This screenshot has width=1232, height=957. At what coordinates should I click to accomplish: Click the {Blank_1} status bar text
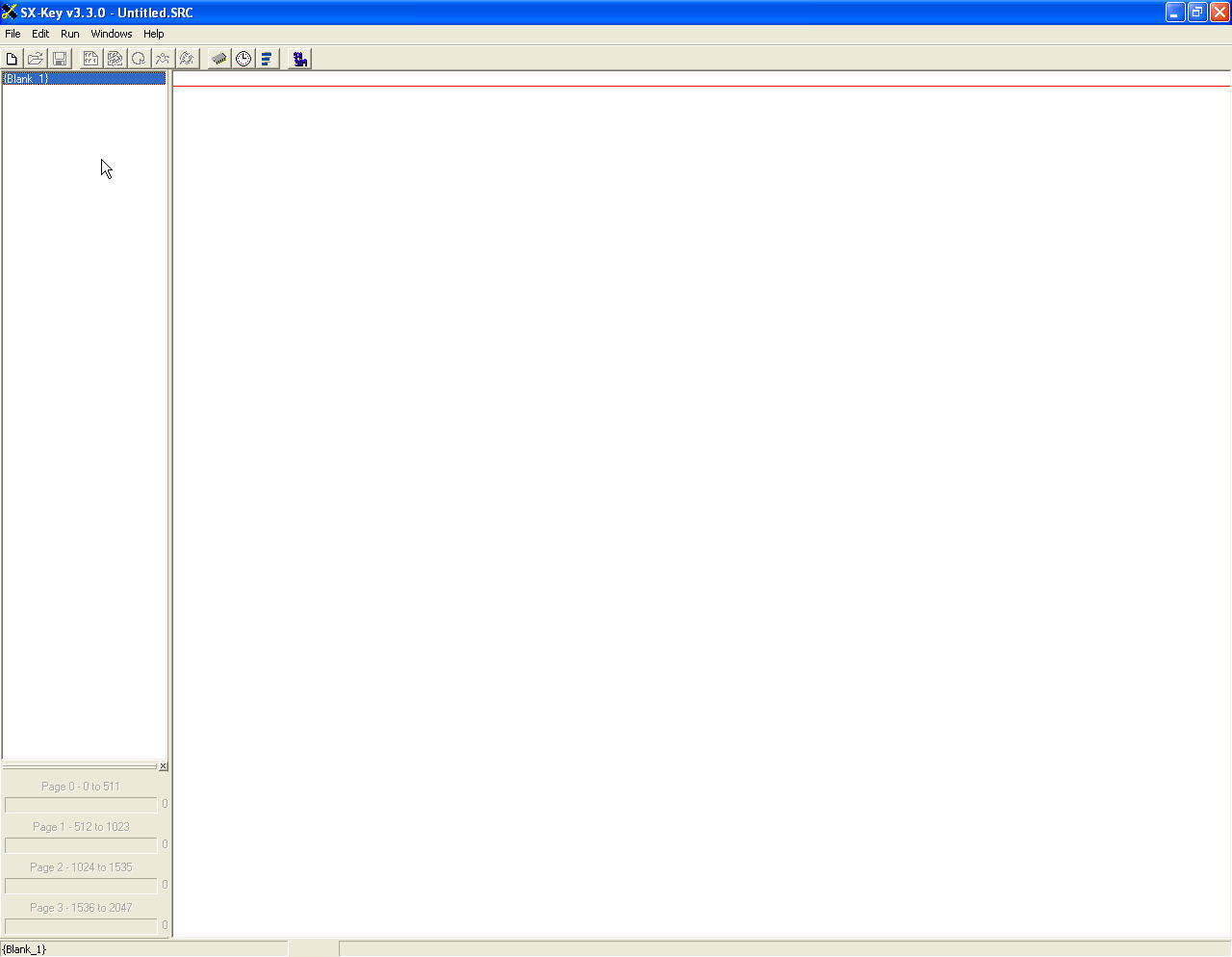pyautogui.click(x=24, y=949)
